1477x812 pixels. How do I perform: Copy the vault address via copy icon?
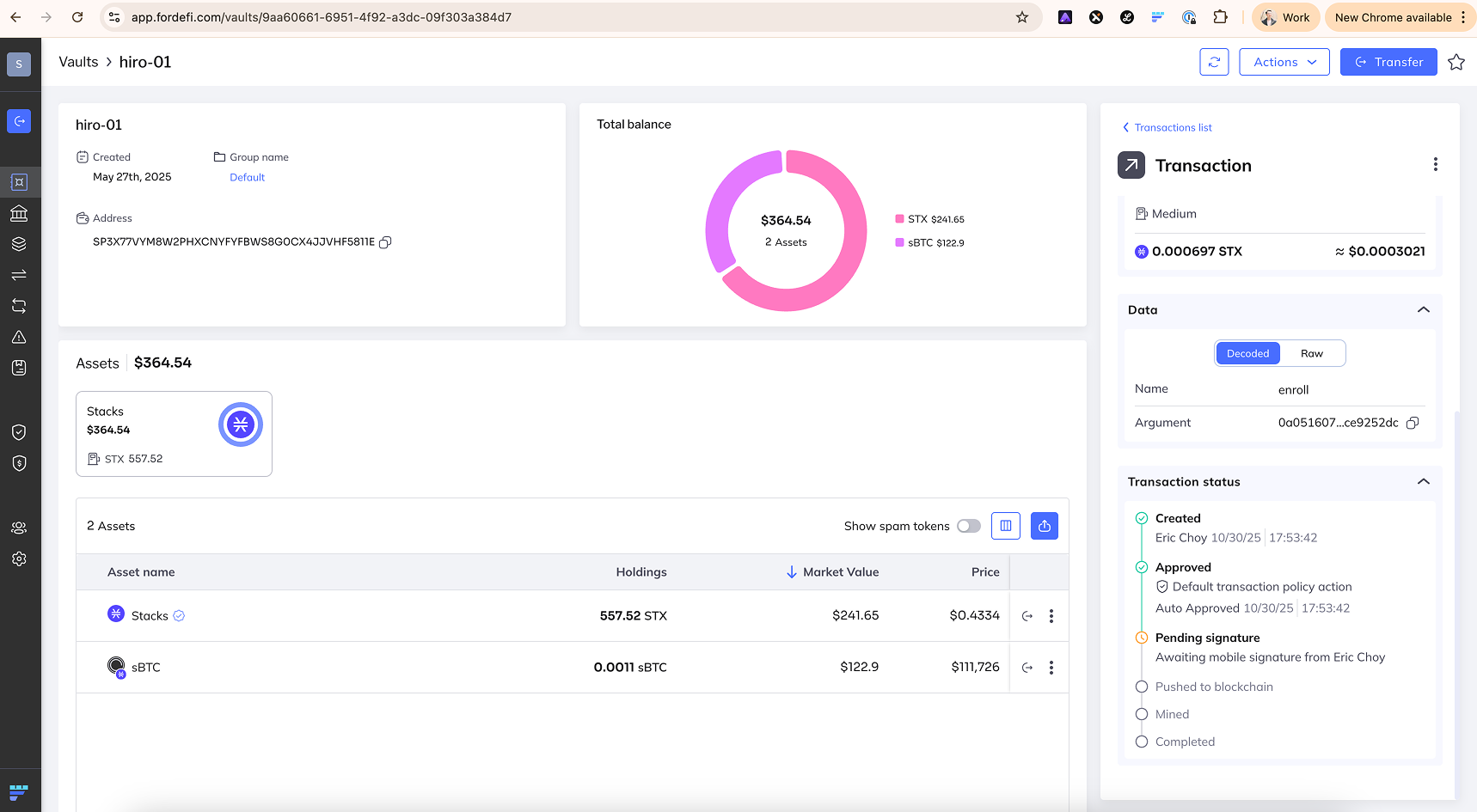[x=385, y=242]
